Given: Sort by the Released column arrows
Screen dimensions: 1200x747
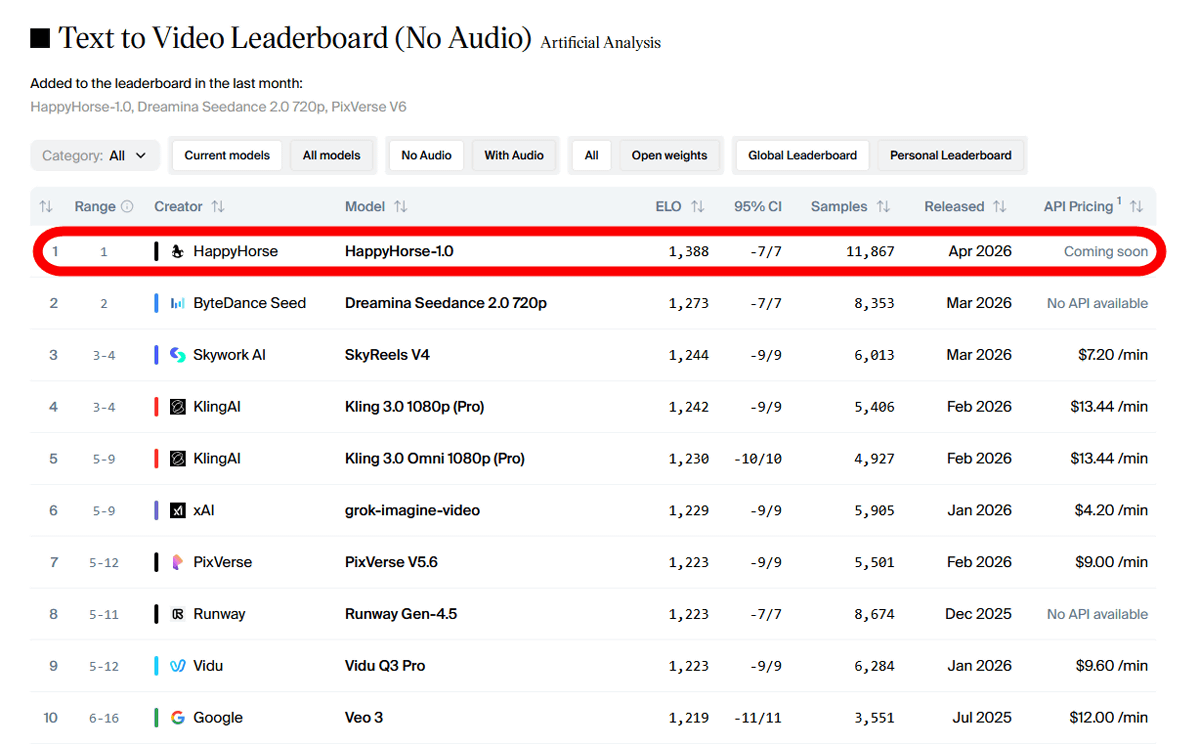Looking at the screenshot, I should [x=999, y=207].
